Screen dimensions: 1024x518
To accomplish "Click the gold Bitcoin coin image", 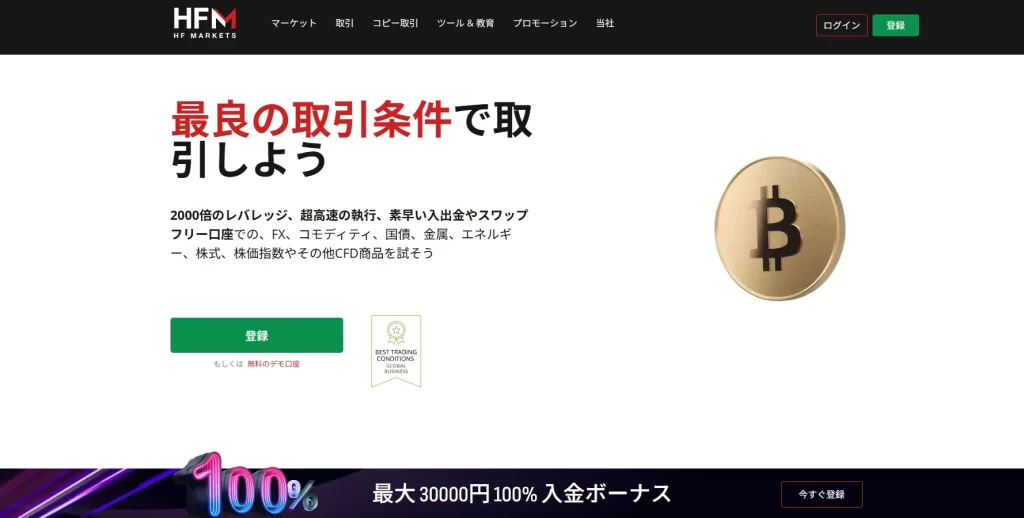I will pos(780,228).
